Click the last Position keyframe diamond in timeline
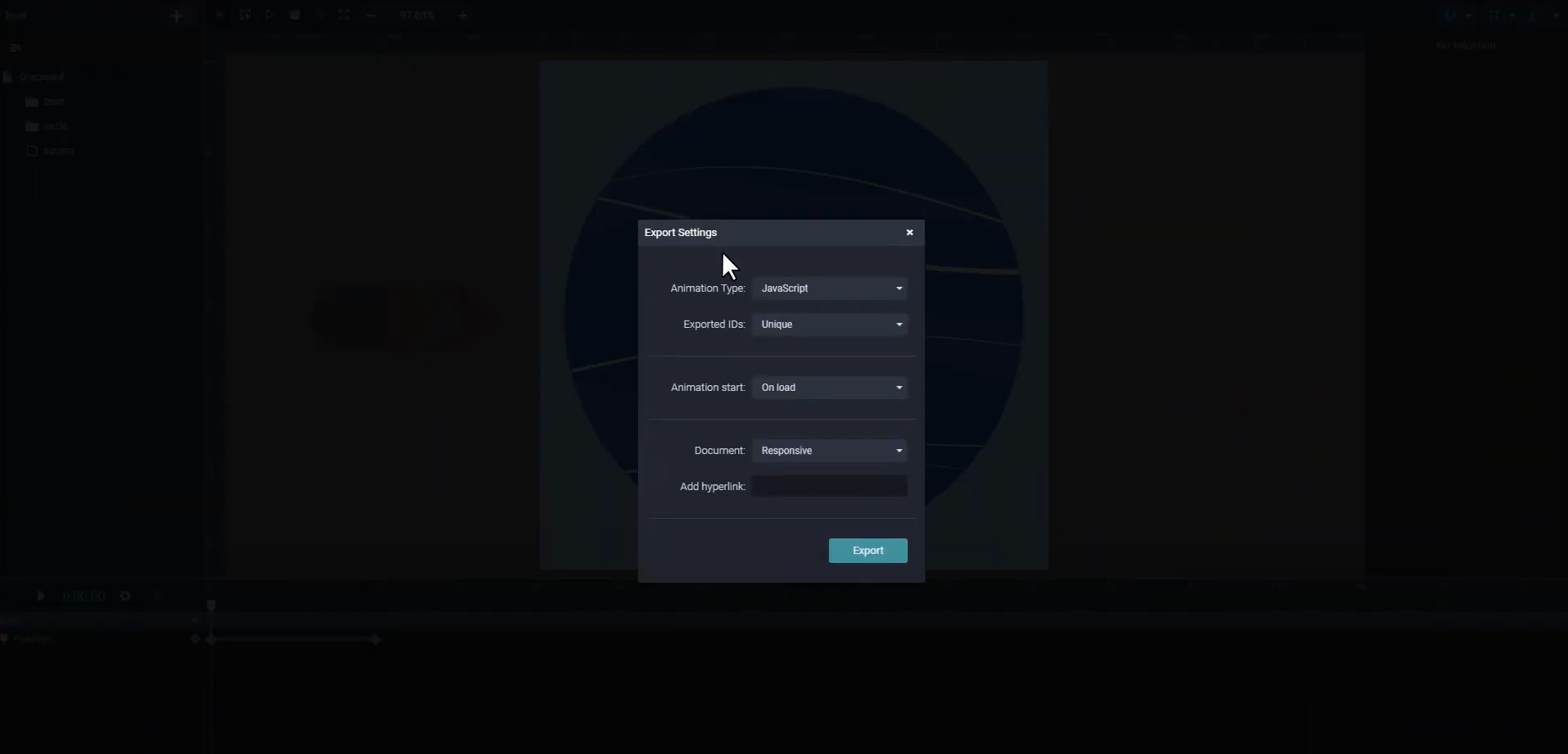The height and width of the screenshot is (754, 1568). (x=375, y=639)
